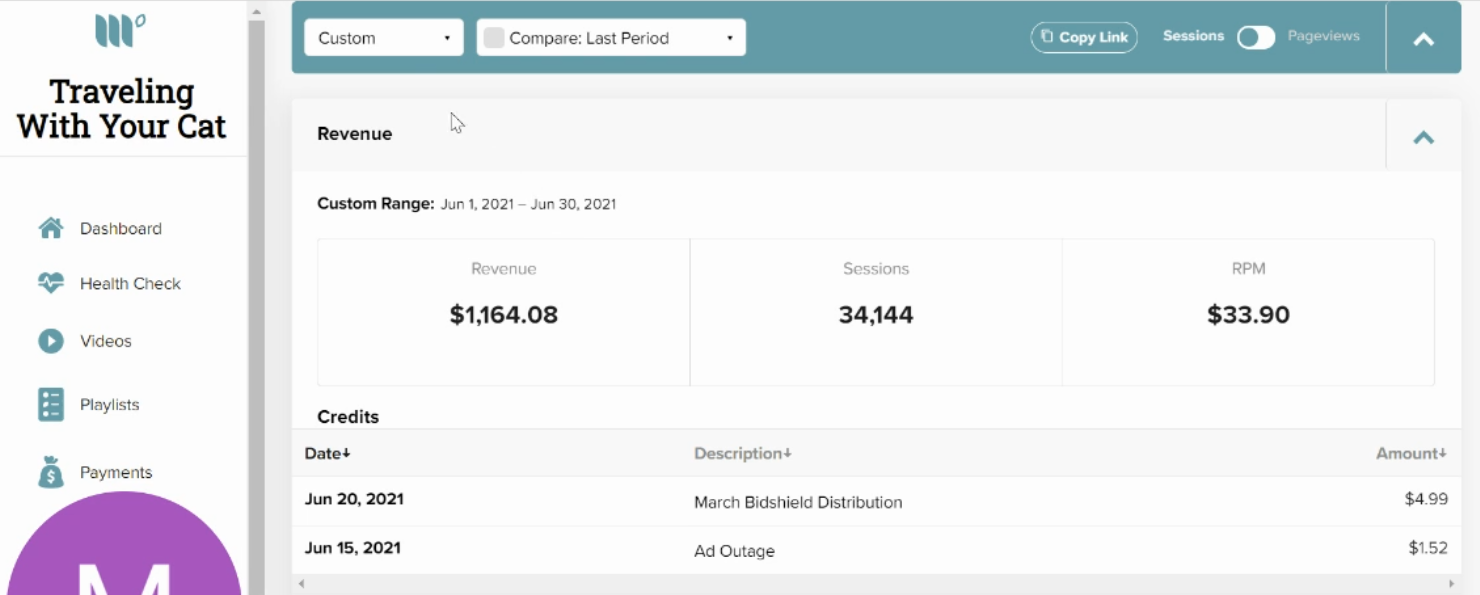Open the Dashboard home icon

pos(51,228)
